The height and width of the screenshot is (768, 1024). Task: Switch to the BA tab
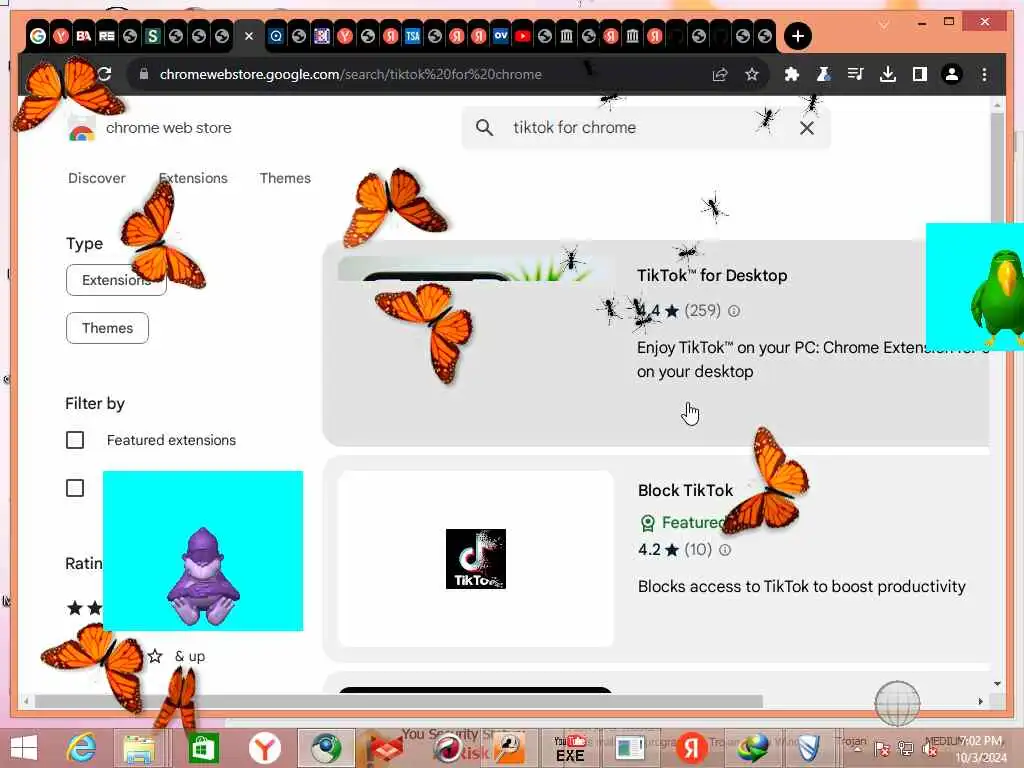(84, 36)
